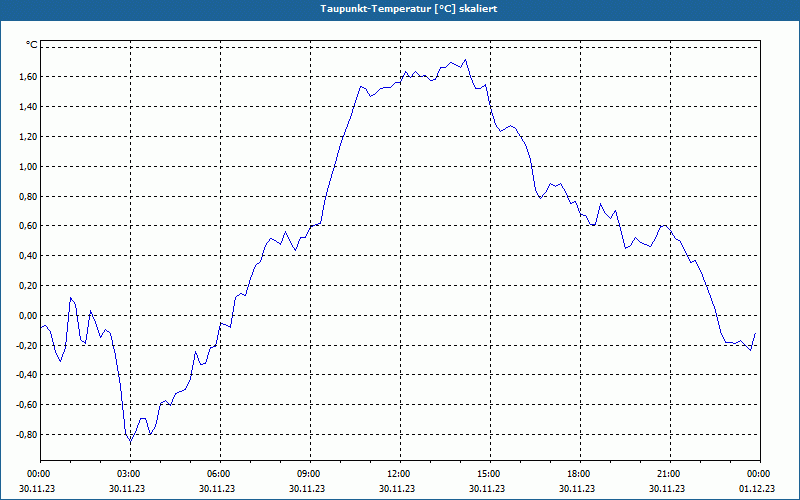Image resolution: width=800 pixels, height=500 pixels.
Task: Select the 06:00 time label
Action: click(x=220, y=474)
